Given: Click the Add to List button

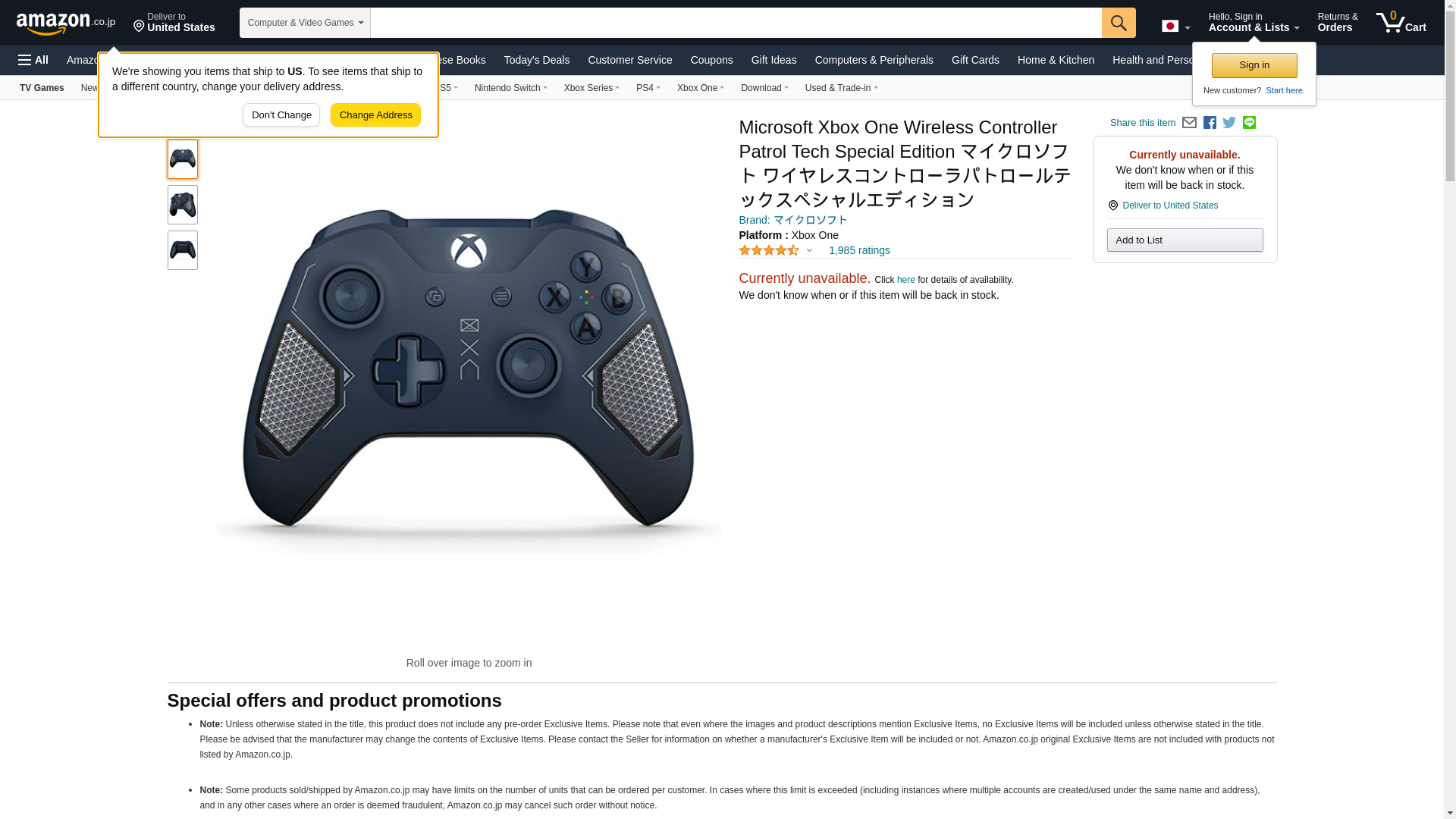Looking at the screenshot, I should (x=1185, y=240).
